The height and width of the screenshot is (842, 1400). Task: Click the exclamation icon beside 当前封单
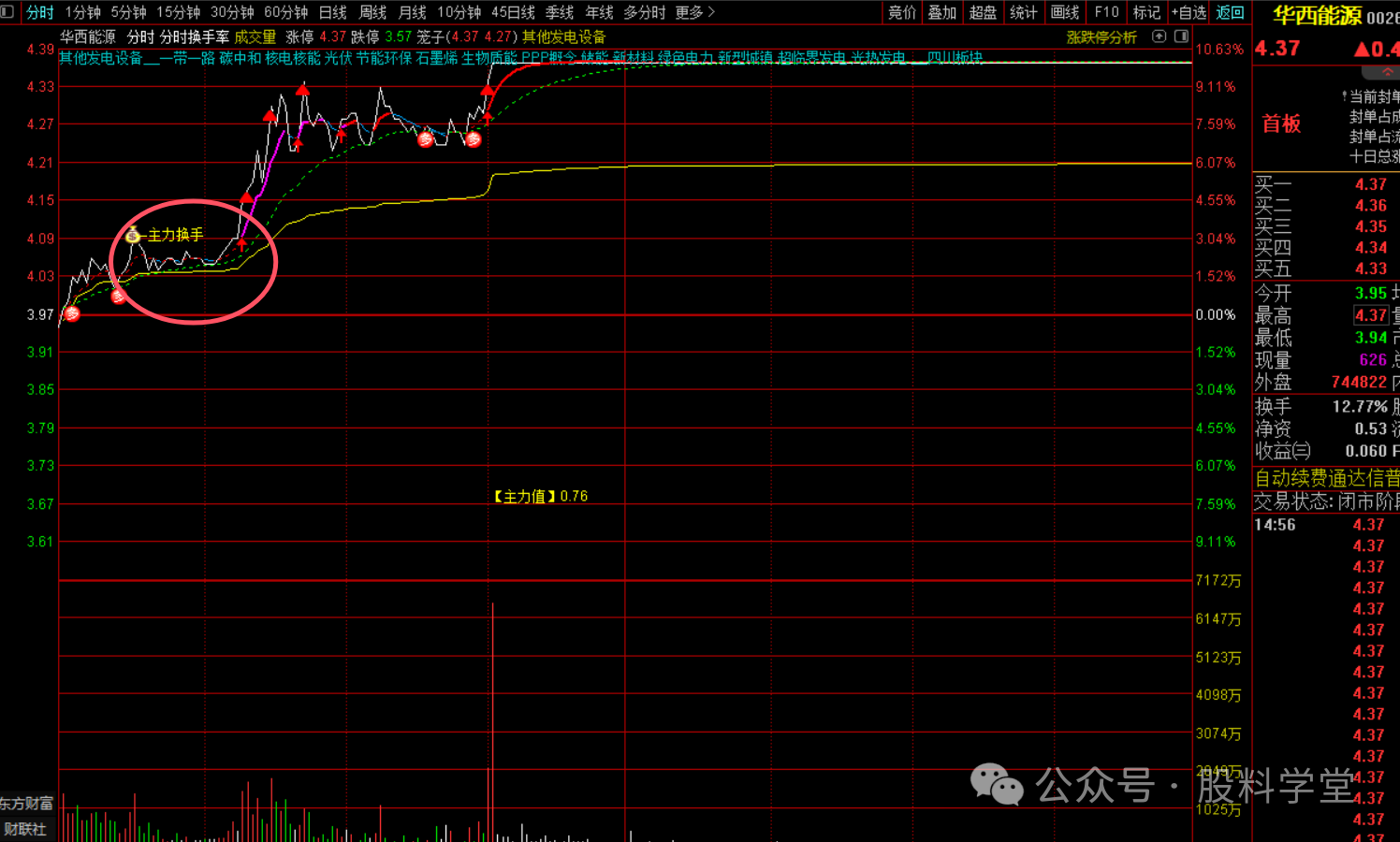[x=1345, y=96]
